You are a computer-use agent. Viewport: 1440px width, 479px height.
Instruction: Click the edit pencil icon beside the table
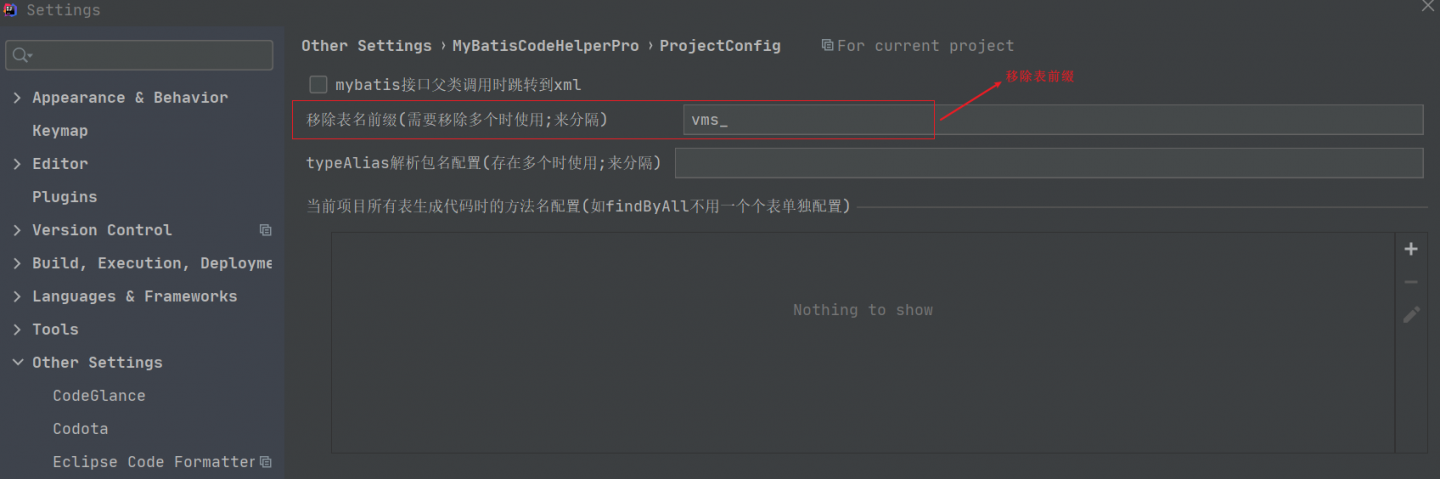1411,315
